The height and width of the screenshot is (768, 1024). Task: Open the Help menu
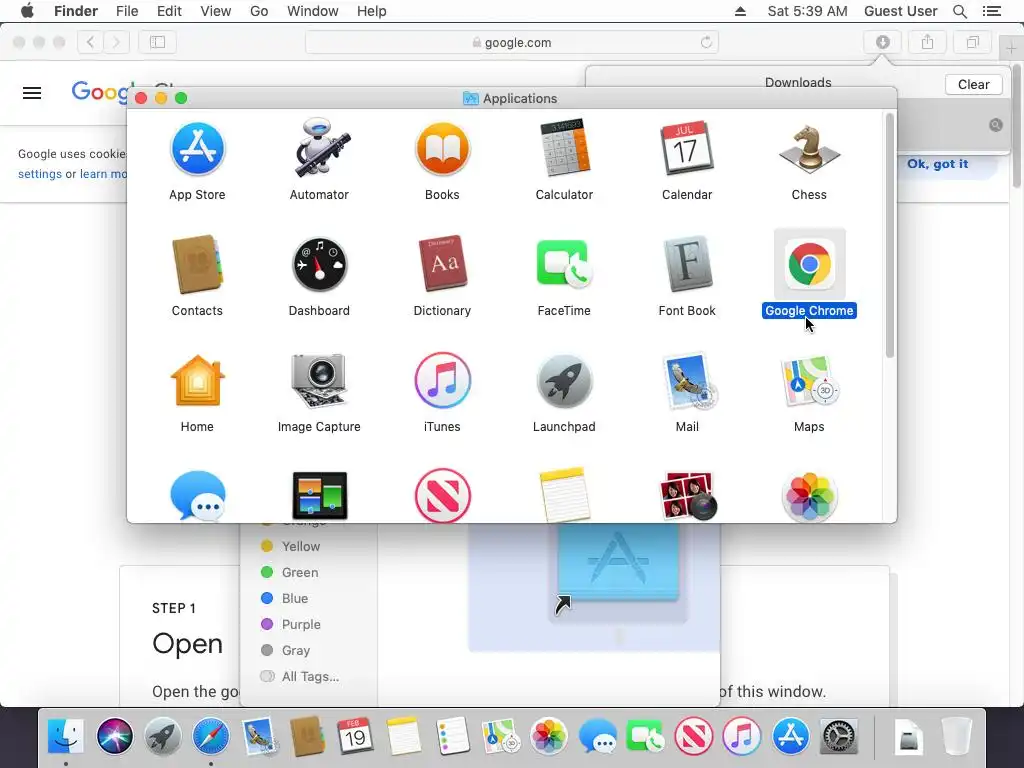pyautogui.click(x=372, y=11)
